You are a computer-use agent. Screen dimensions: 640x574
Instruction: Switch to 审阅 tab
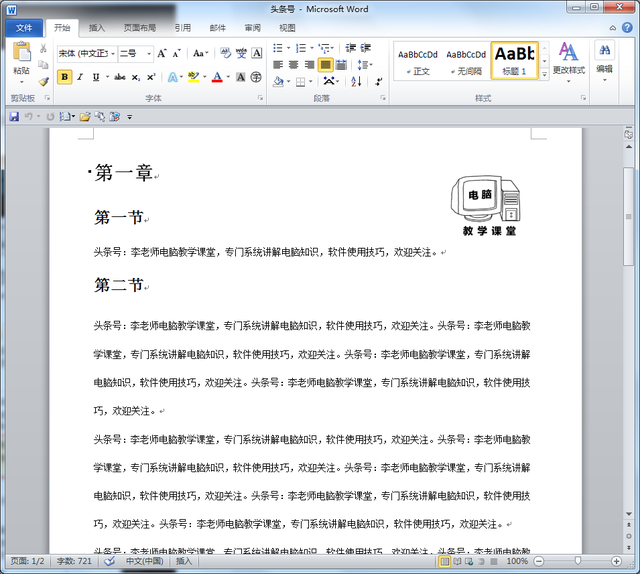[253, 28]
